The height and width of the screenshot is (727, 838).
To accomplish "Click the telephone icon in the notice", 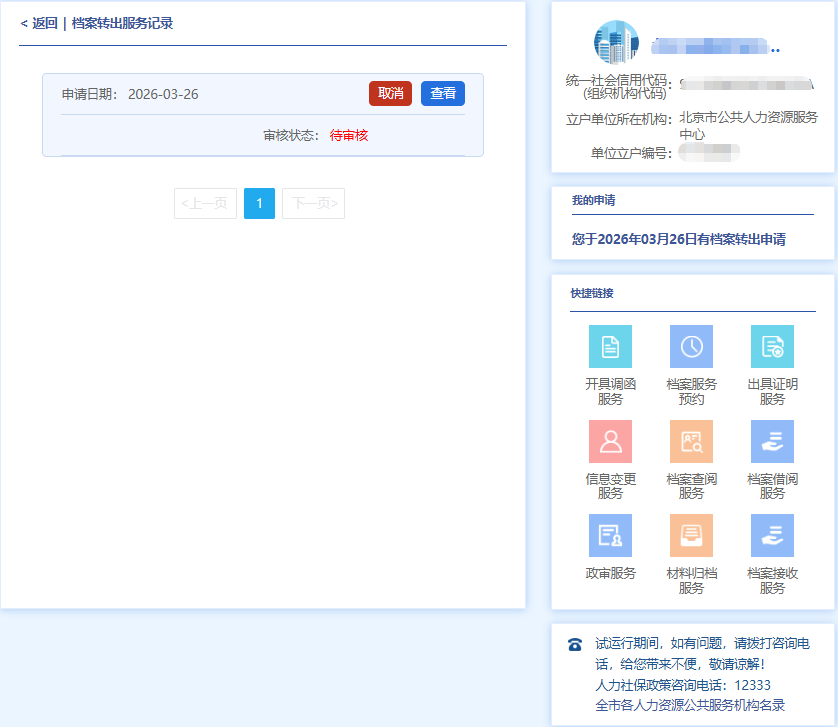I will (575, 645).
